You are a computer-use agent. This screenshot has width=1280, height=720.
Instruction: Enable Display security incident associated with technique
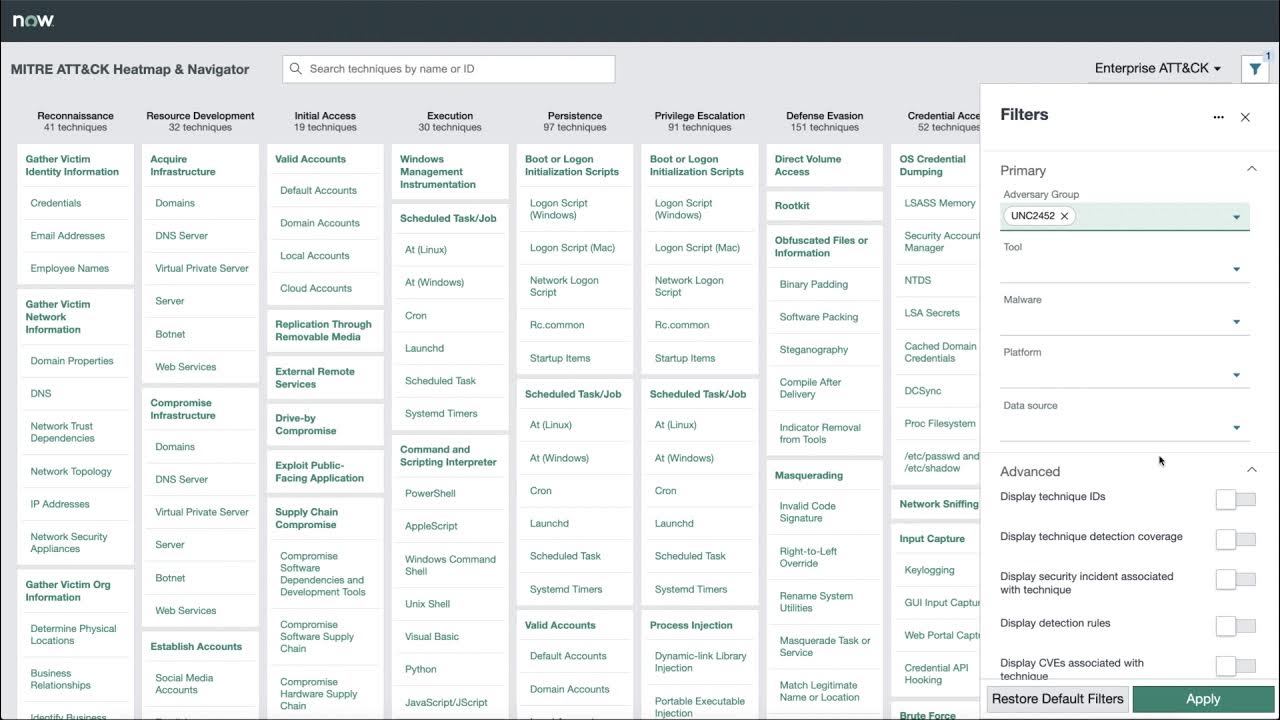pos(1236,582)
